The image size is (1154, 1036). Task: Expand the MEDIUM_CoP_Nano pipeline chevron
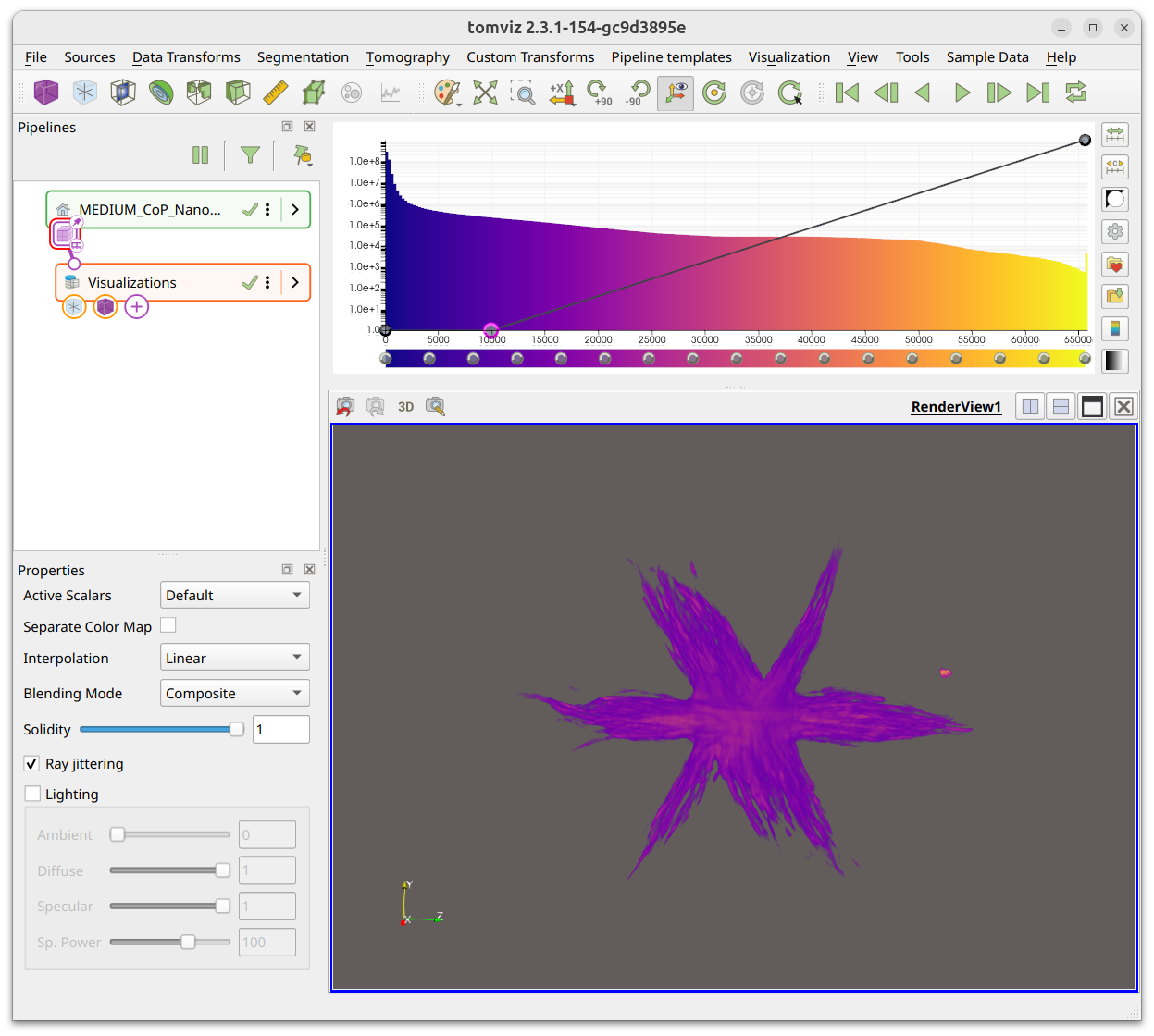[x=295, y=209]
